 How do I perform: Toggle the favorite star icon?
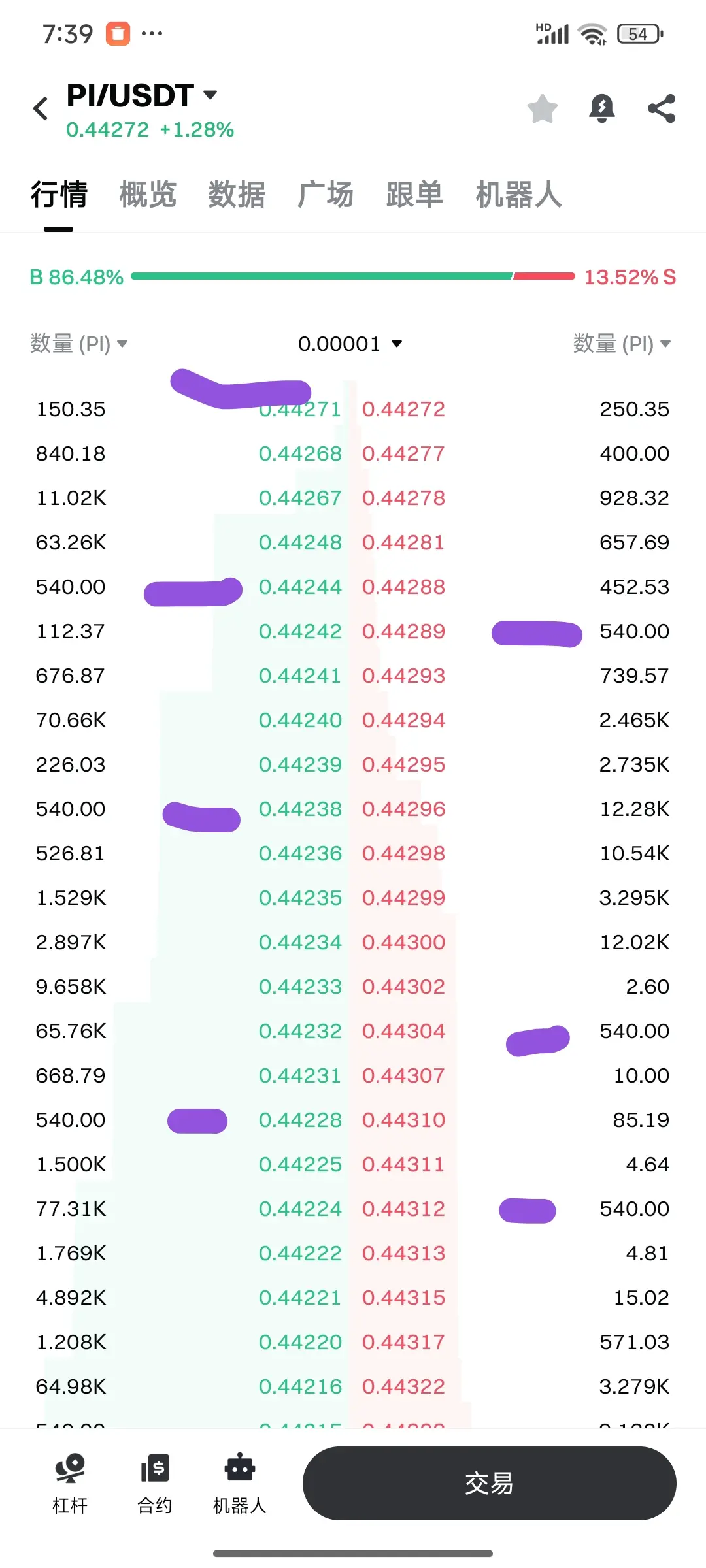pos(543,108)
